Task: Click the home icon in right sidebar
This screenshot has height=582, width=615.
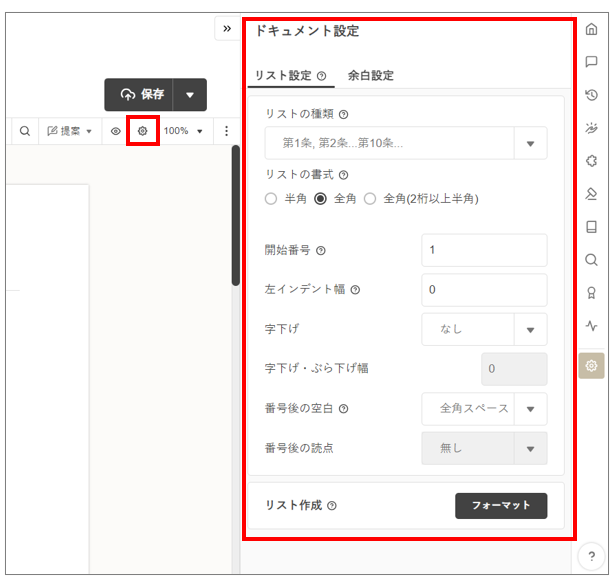Action: click(591, 29)
